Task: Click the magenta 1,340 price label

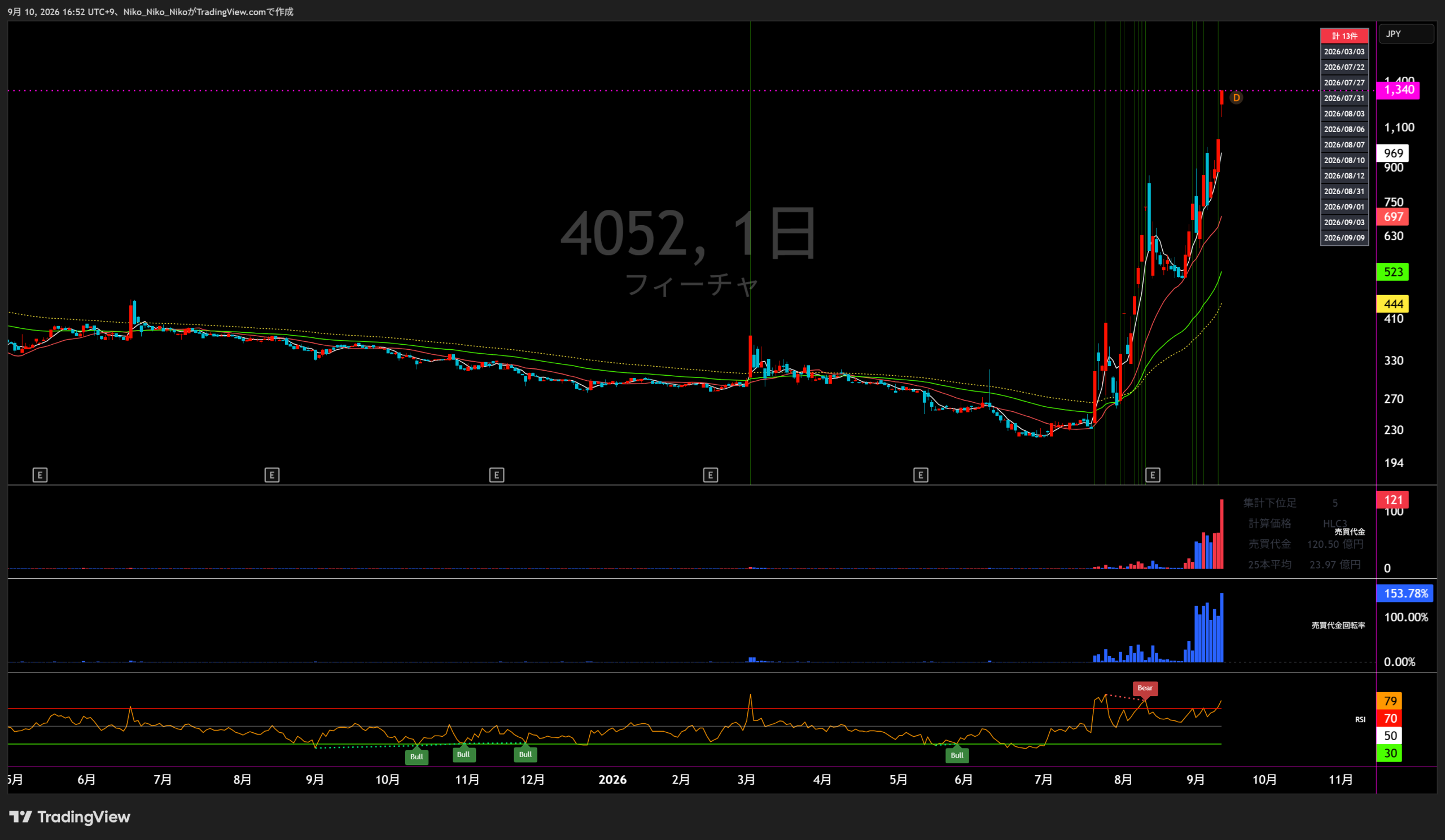Action: (1398, 90)
